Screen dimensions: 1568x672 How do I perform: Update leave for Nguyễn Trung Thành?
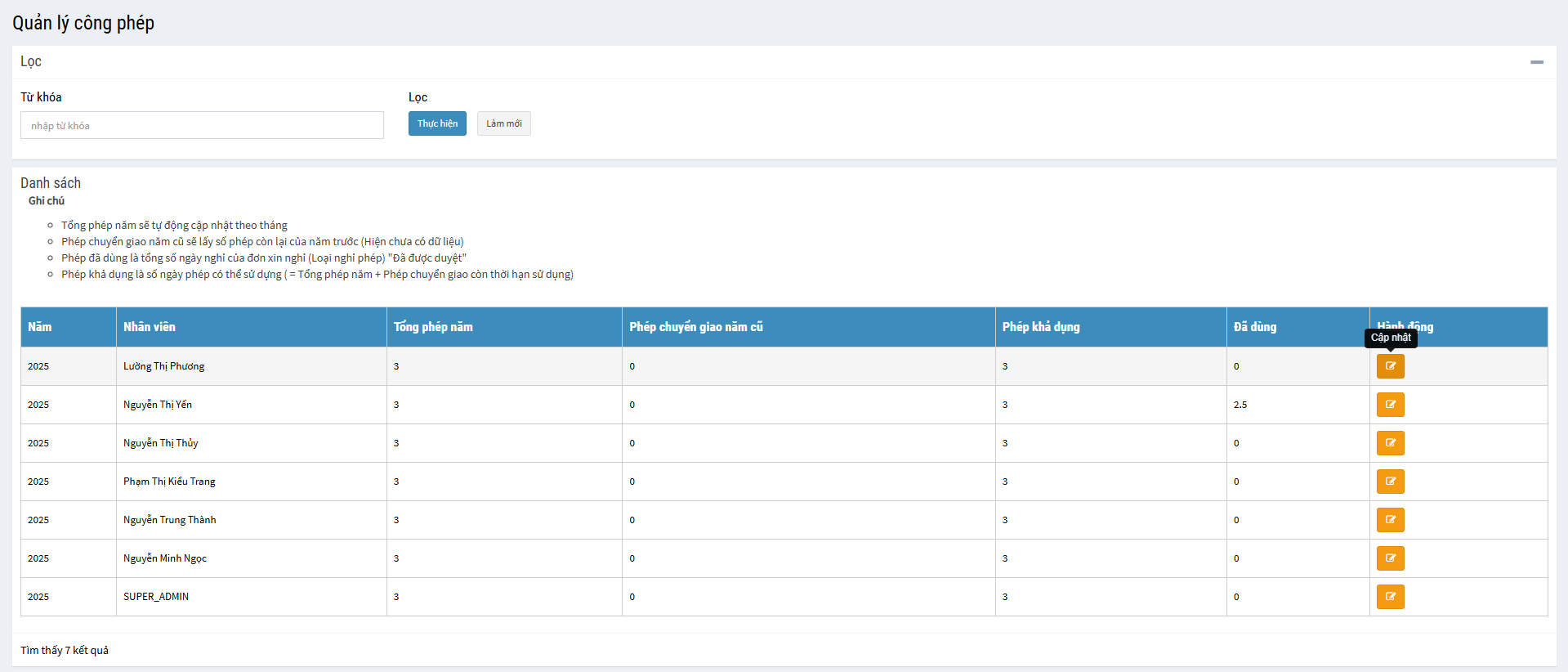tap(1390, 520)
